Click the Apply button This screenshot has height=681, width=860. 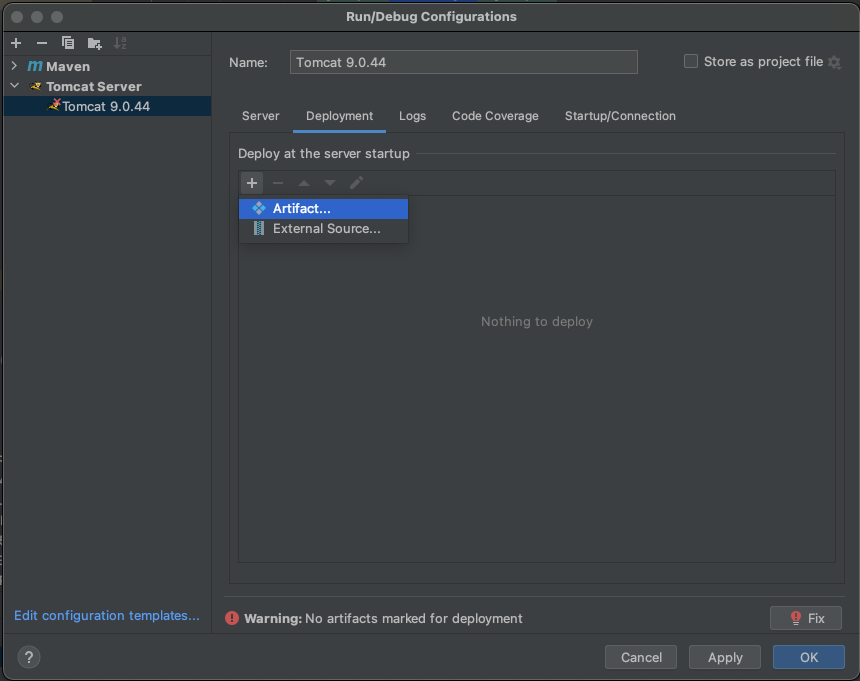[725, 657]
